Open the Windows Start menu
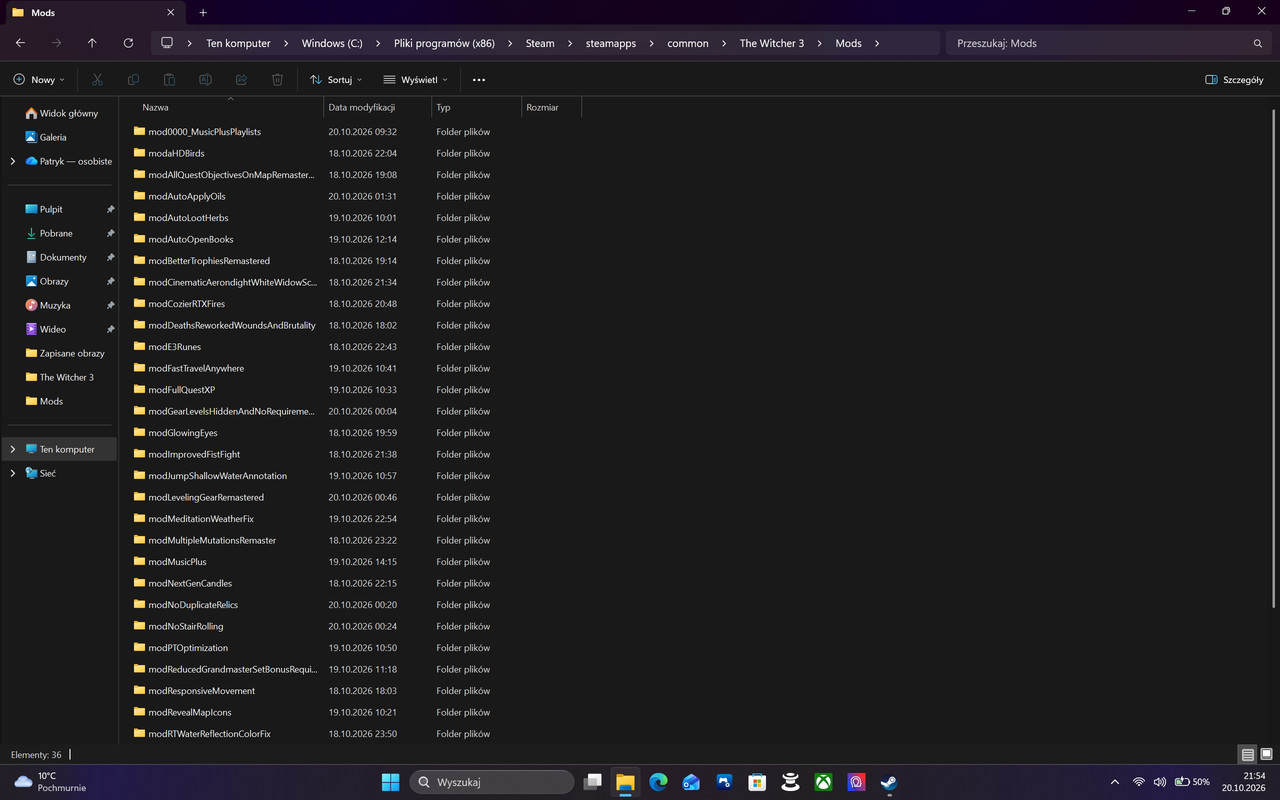The height and width of the screenshot is (800, 1280). (x=391, y=782)
